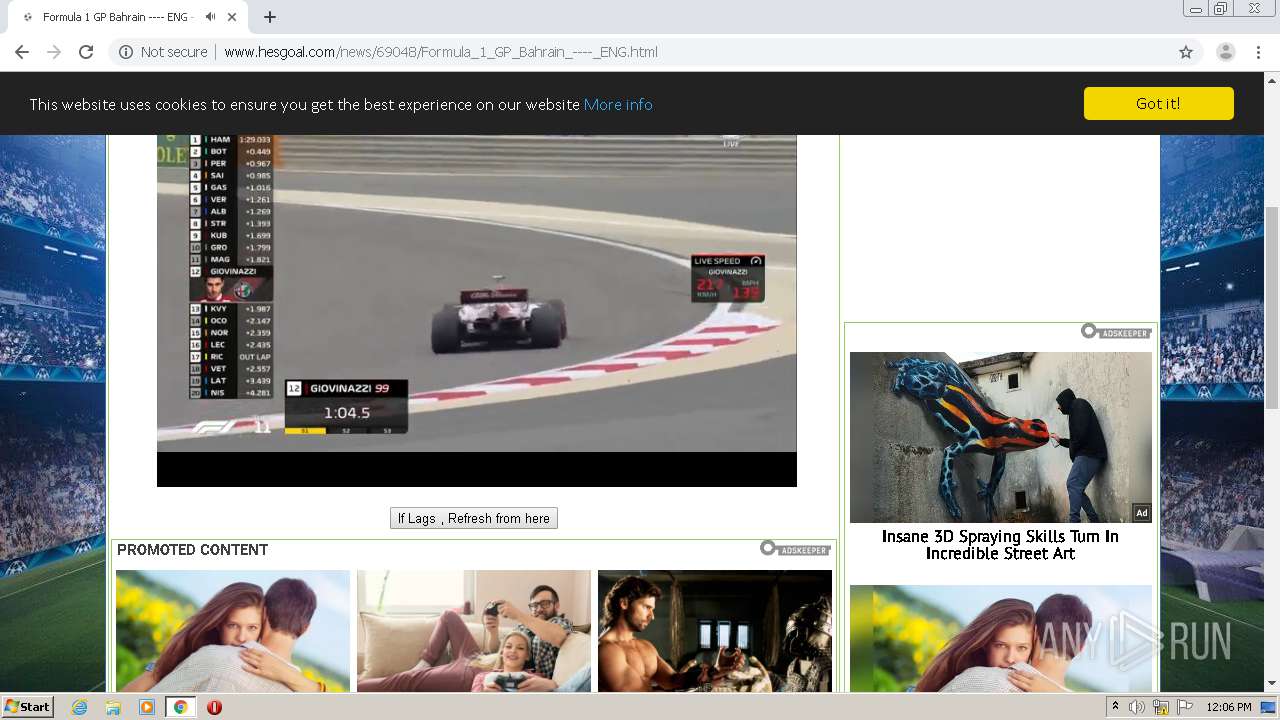Open the Not secure site info icon
Viewport: 1280px width, 720px height.
tap(126, 52)
